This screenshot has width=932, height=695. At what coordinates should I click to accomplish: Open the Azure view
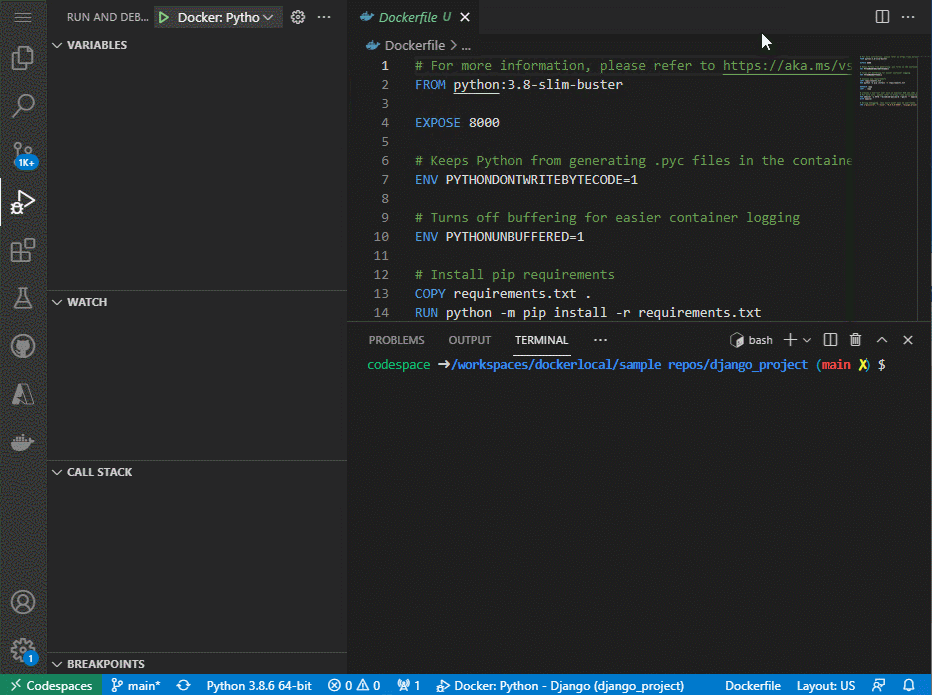coord(23,394)
